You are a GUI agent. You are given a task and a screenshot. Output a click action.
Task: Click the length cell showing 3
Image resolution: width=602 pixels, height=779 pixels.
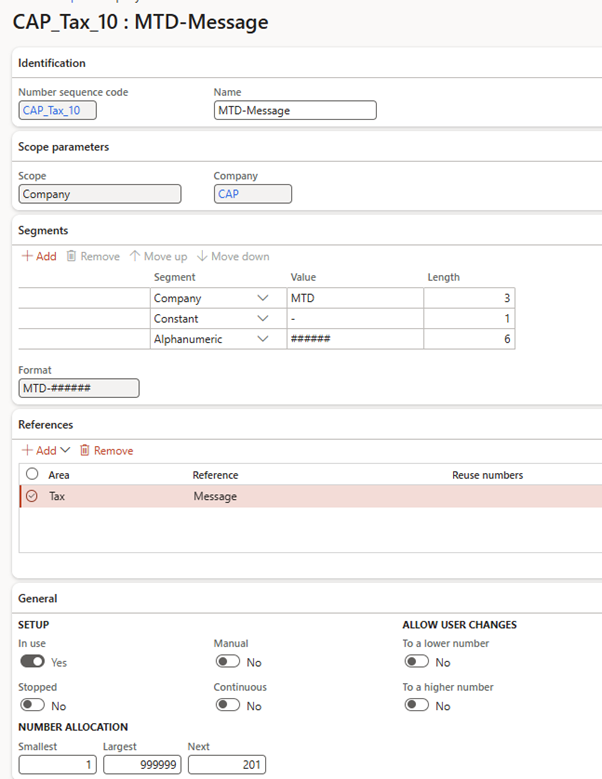pyautogui.click(x=469, y=298)
